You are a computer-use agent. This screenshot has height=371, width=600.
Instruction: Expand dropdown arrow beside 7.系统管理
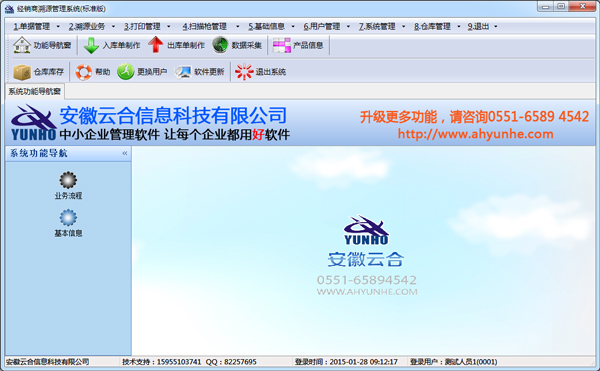pyautogui.click(x=403, y=26)
